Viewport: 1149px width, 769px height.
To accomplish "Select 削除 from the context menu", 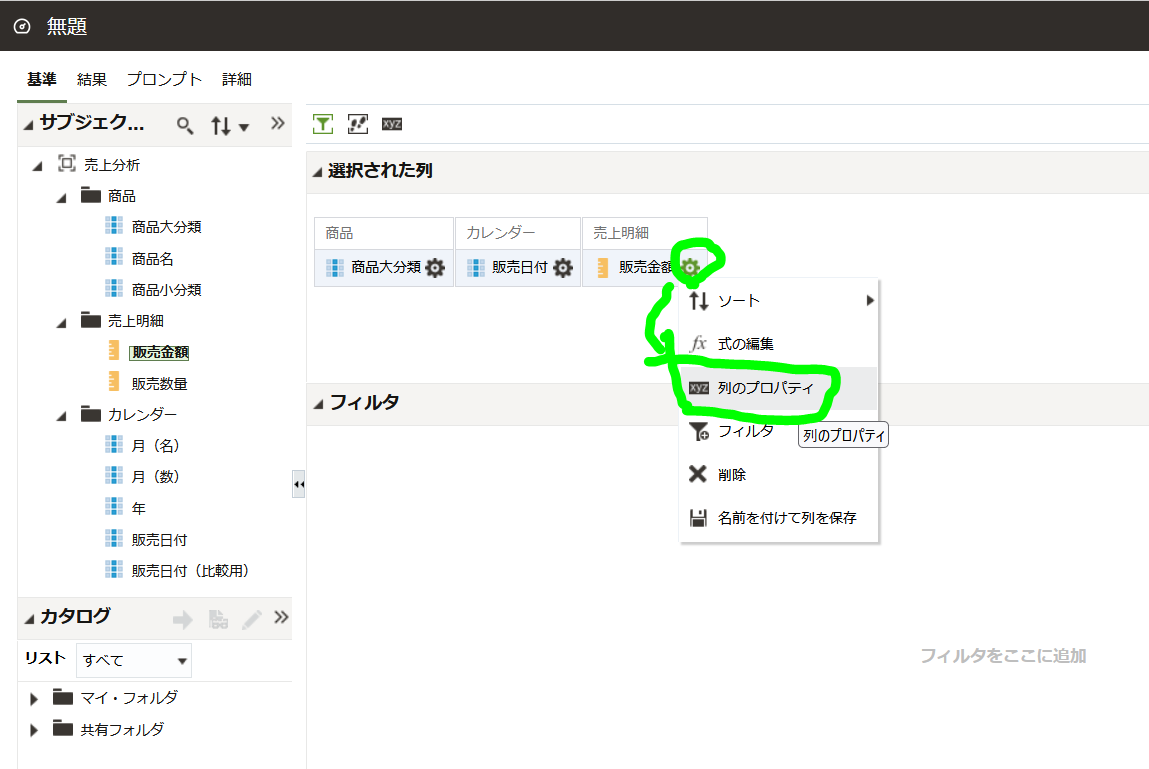I will pos(778,474).
